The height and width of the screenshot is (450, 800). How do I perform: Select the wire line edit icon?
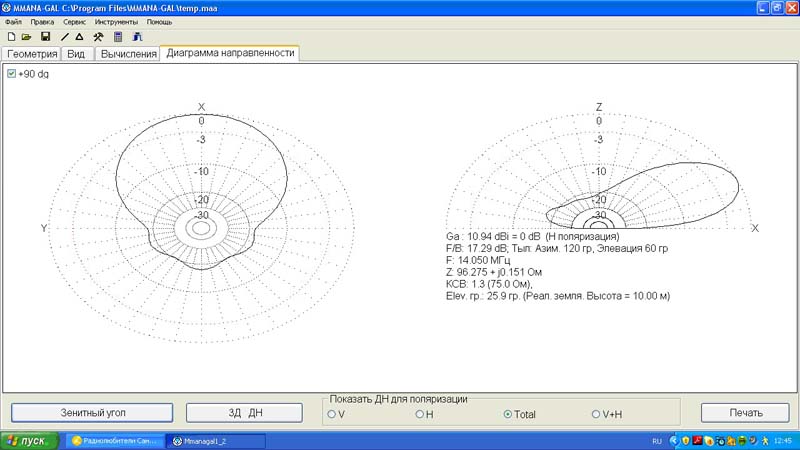click(65, 36)
